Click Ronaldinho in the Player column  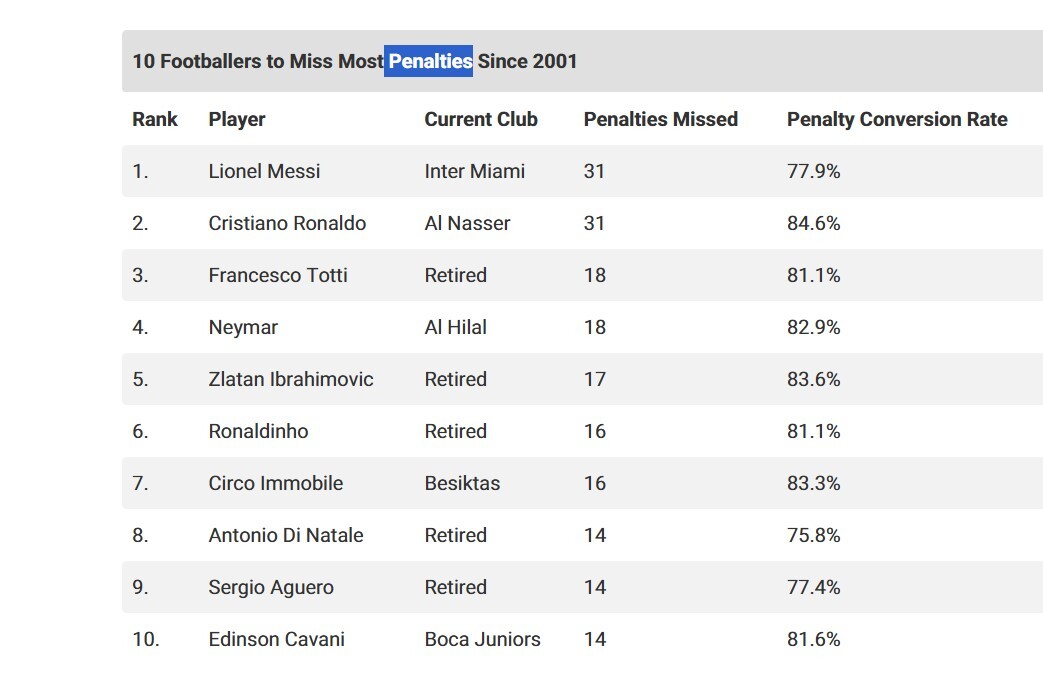[x=258, y=431]
